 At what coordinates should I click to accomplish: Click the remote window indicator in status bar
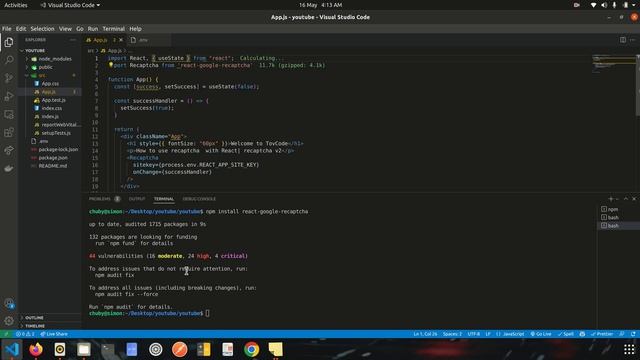coord(6,334)
